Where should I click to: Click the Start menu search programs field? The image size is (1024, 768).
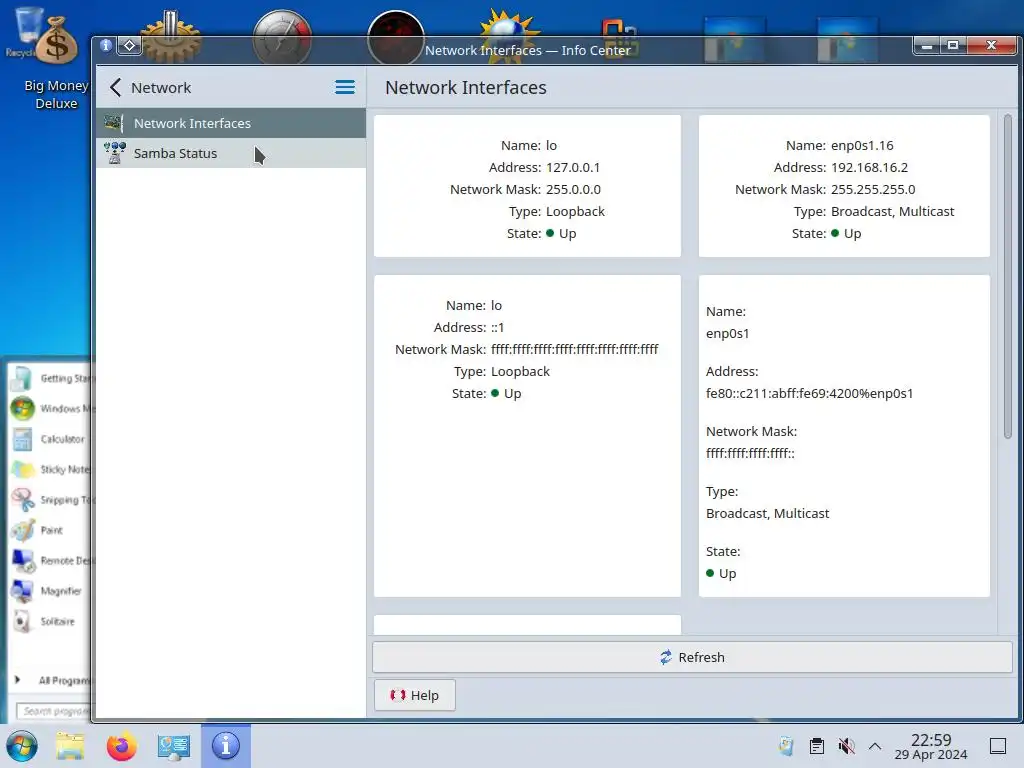54,711
